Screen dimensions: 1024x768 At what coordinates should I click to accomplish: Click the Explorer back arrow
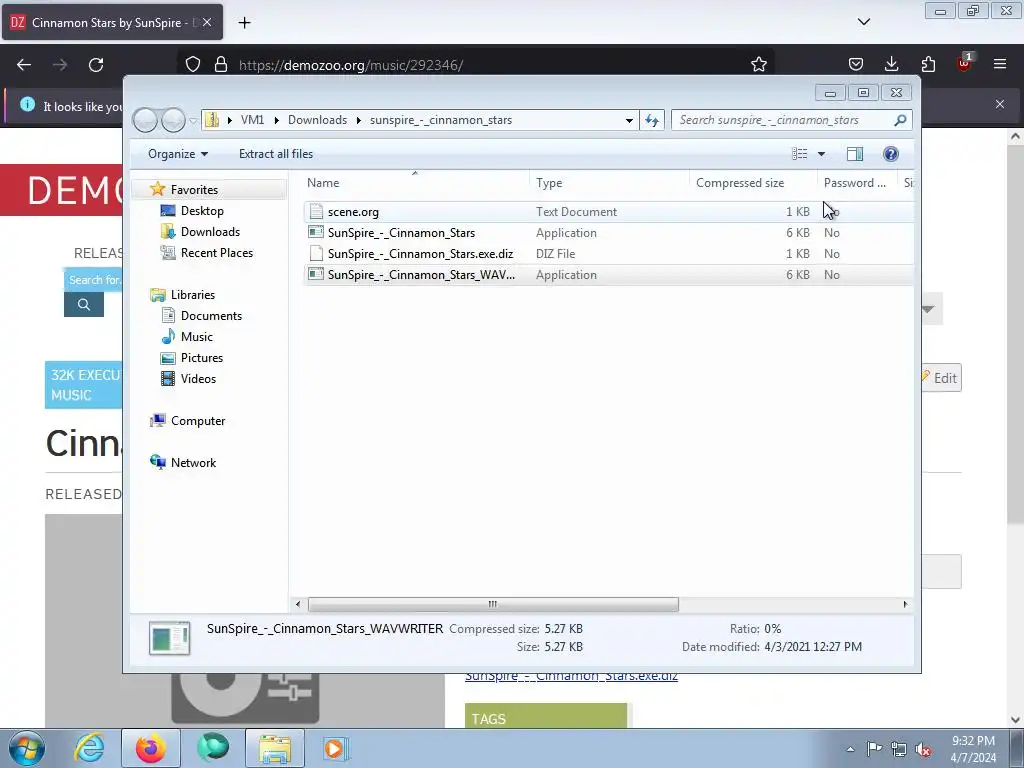point(145,120)
